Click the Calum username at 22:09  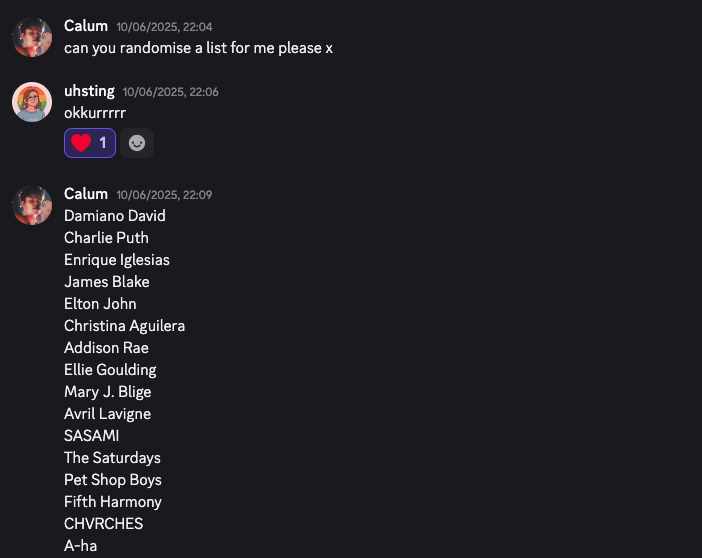tap(86, 194)
